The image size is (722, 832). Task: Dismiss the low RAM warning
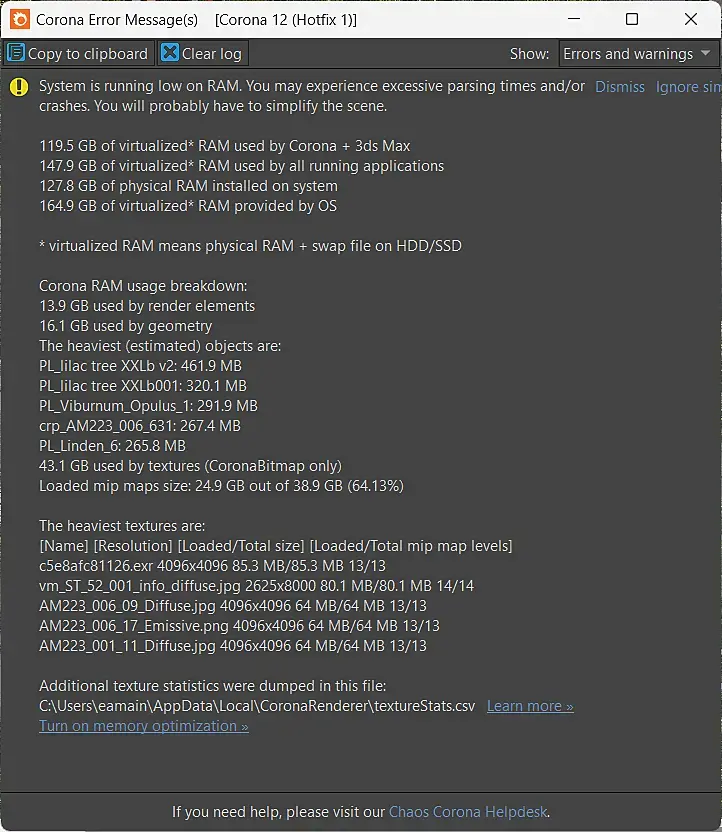pyautogui.click(x=620, y=87)
